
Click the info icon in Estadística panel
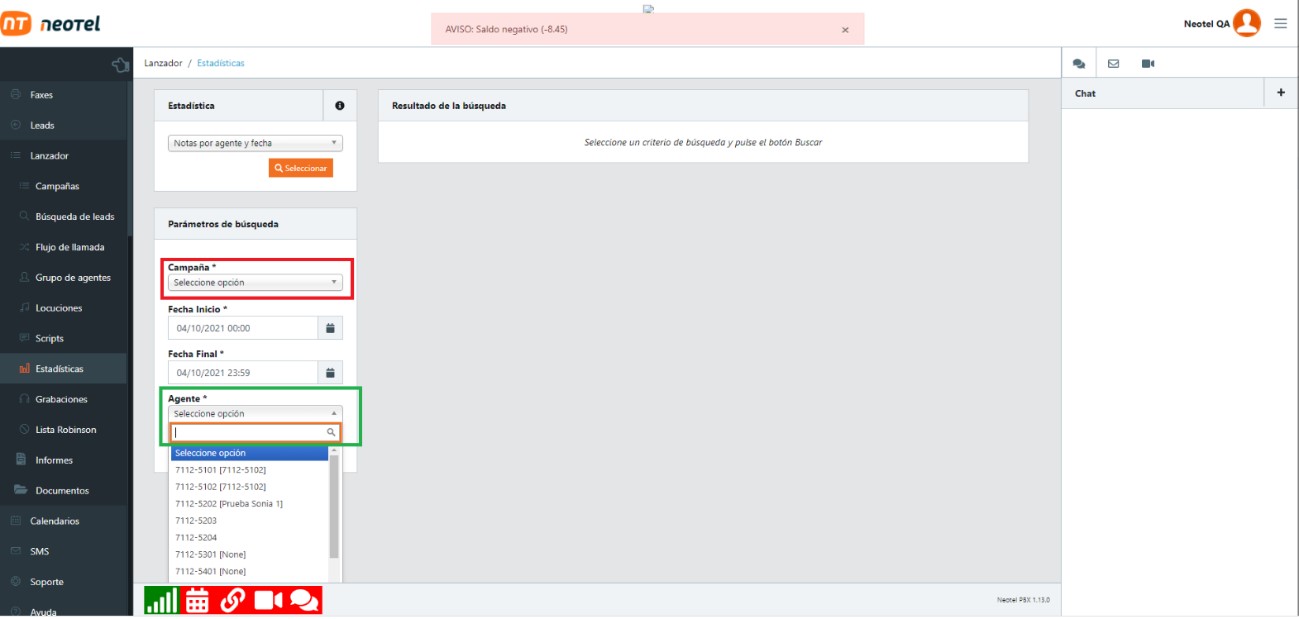pos(340,106)
